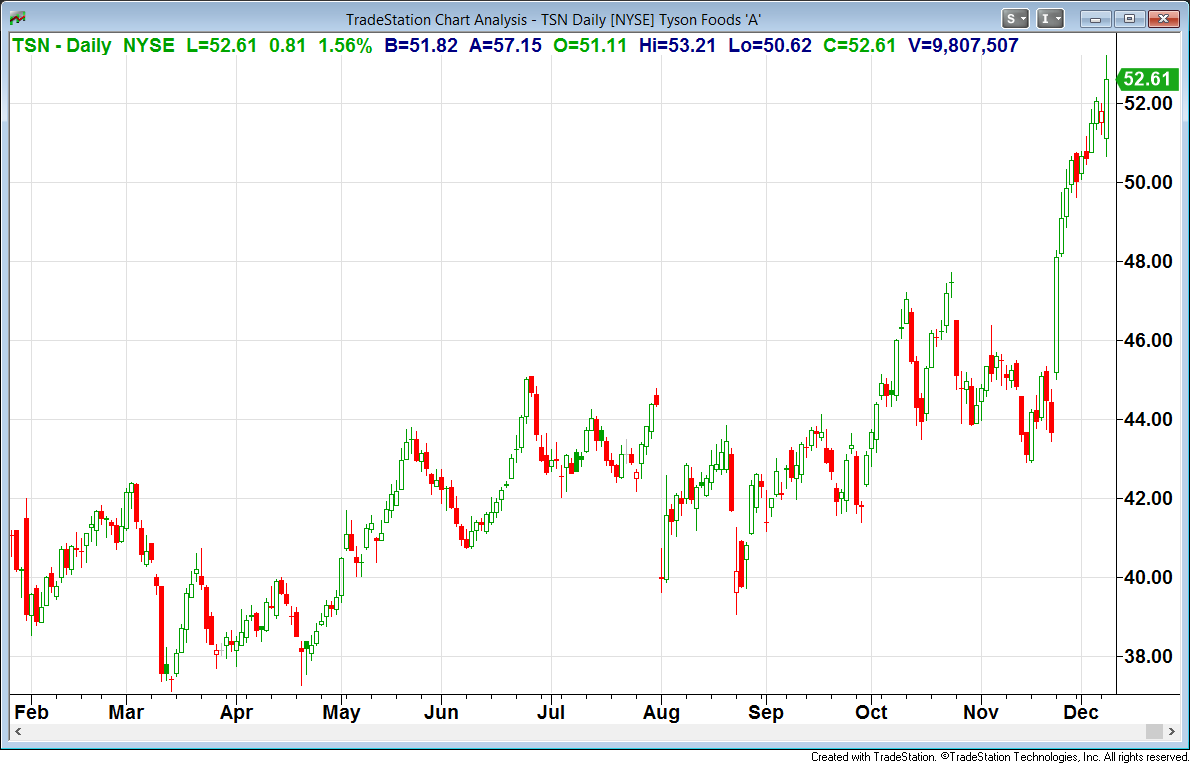1190x763 pixels.
Task: Click the Jul date axis label
Action: (551, 713)
